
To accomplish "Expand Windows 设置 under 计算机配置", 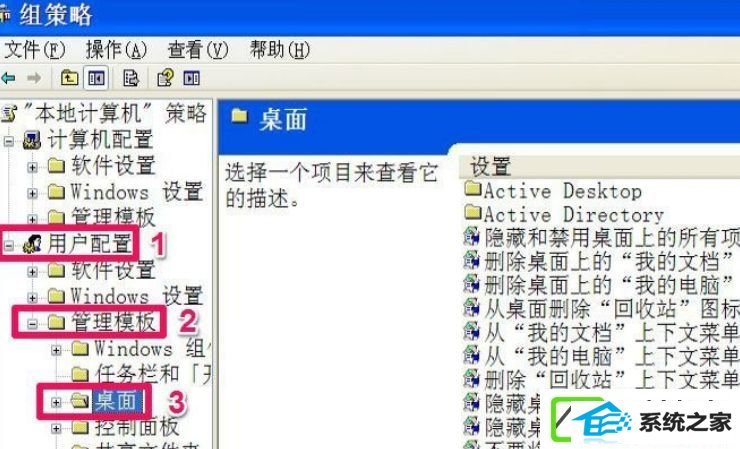I will point(33,193).
